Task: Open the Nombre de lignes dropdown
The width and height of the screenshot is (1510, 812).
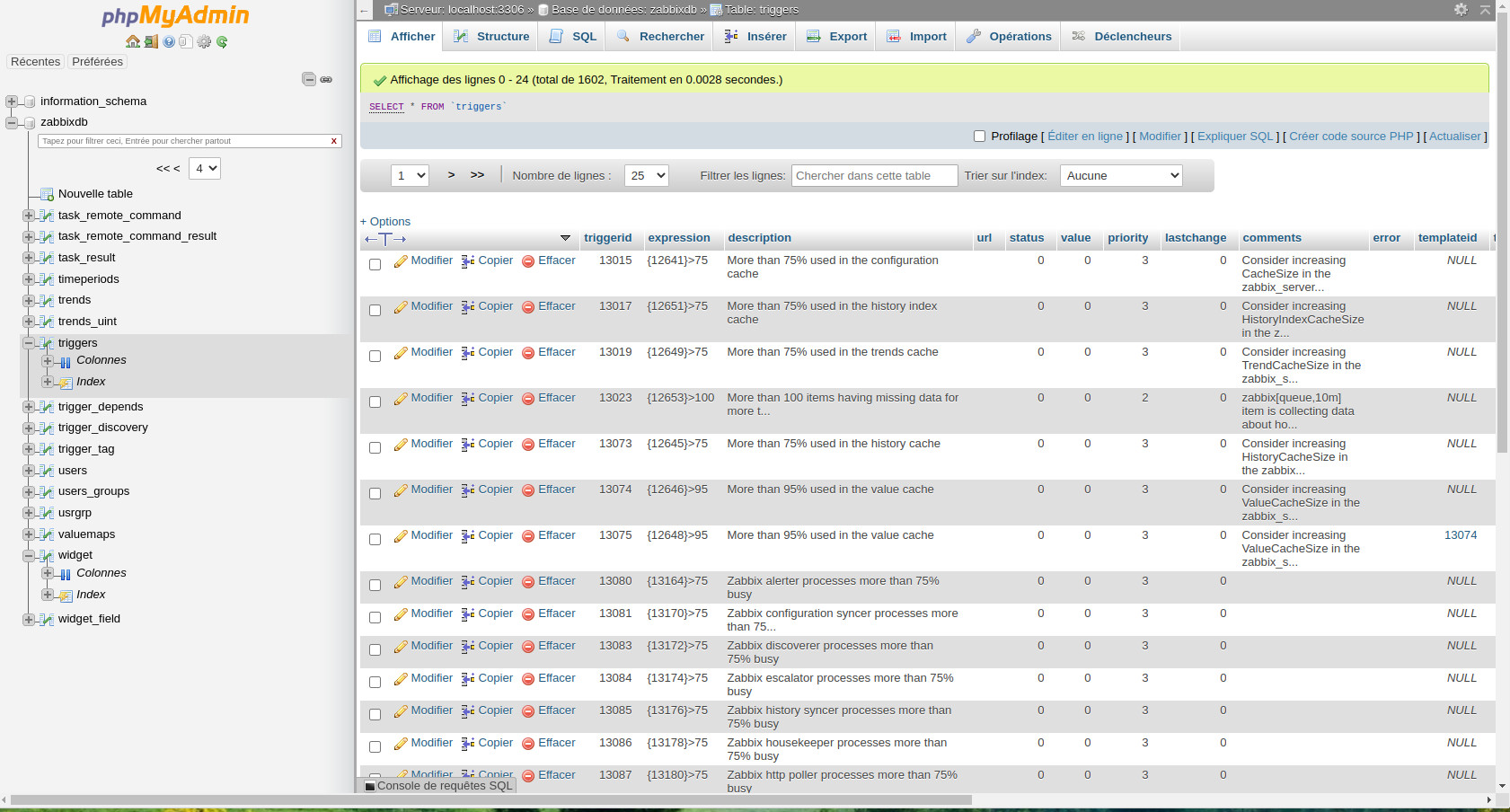Action: tap(647, 176)
